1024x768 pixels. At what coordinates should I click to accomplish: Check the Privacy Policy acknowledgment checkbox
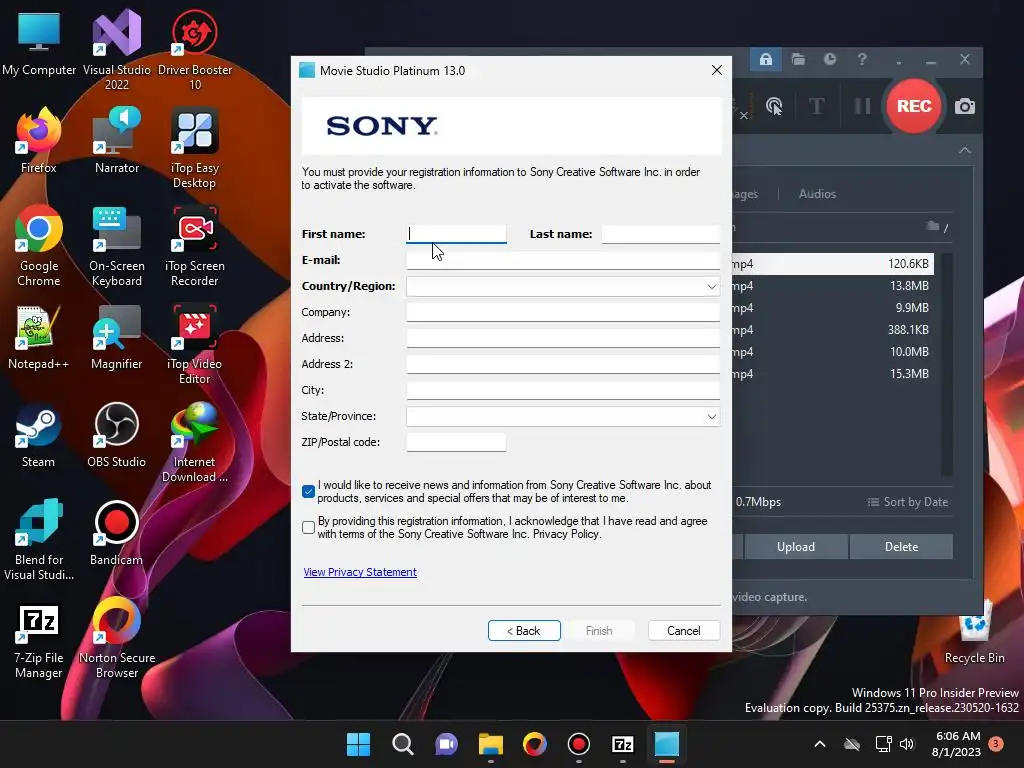309,527
